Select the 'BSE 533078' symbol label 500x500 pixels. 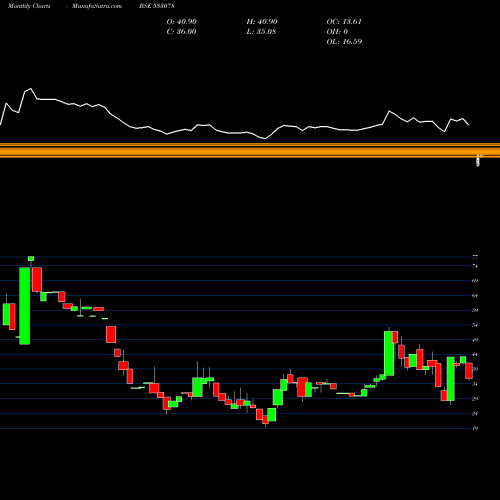[x=157, y=6]
